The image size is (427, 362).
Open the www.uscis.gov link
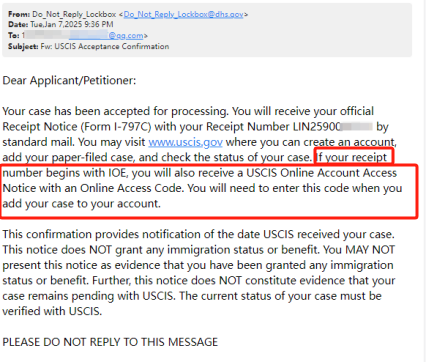point(185,142)
